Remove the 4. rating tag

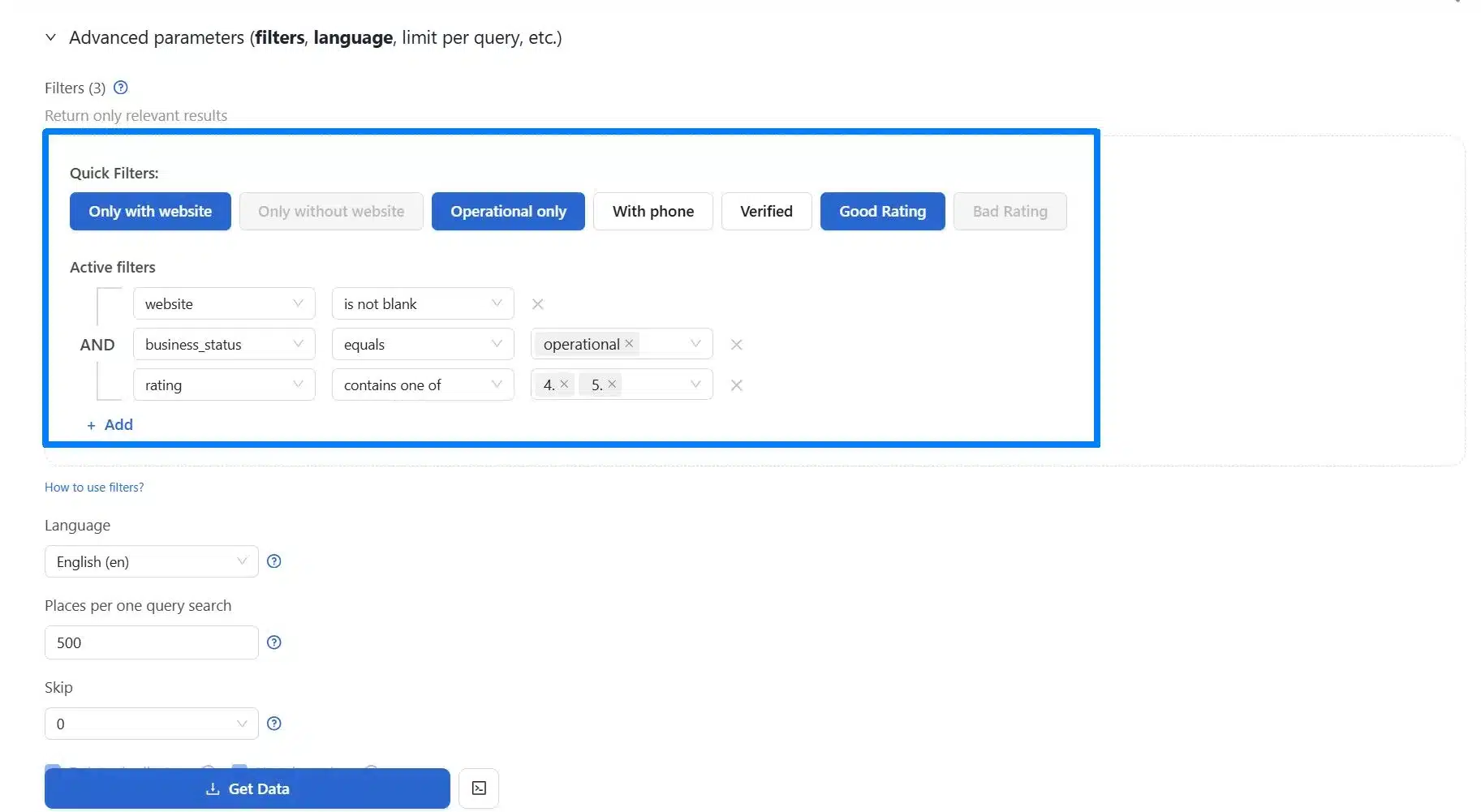[x=564, y=385]
